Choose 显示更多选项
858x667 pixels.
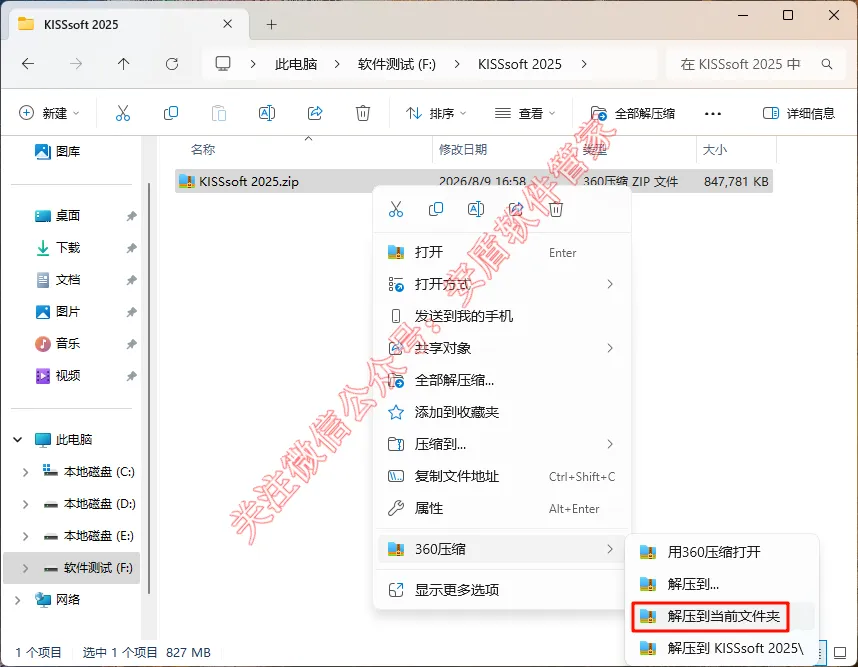(502, 590)
